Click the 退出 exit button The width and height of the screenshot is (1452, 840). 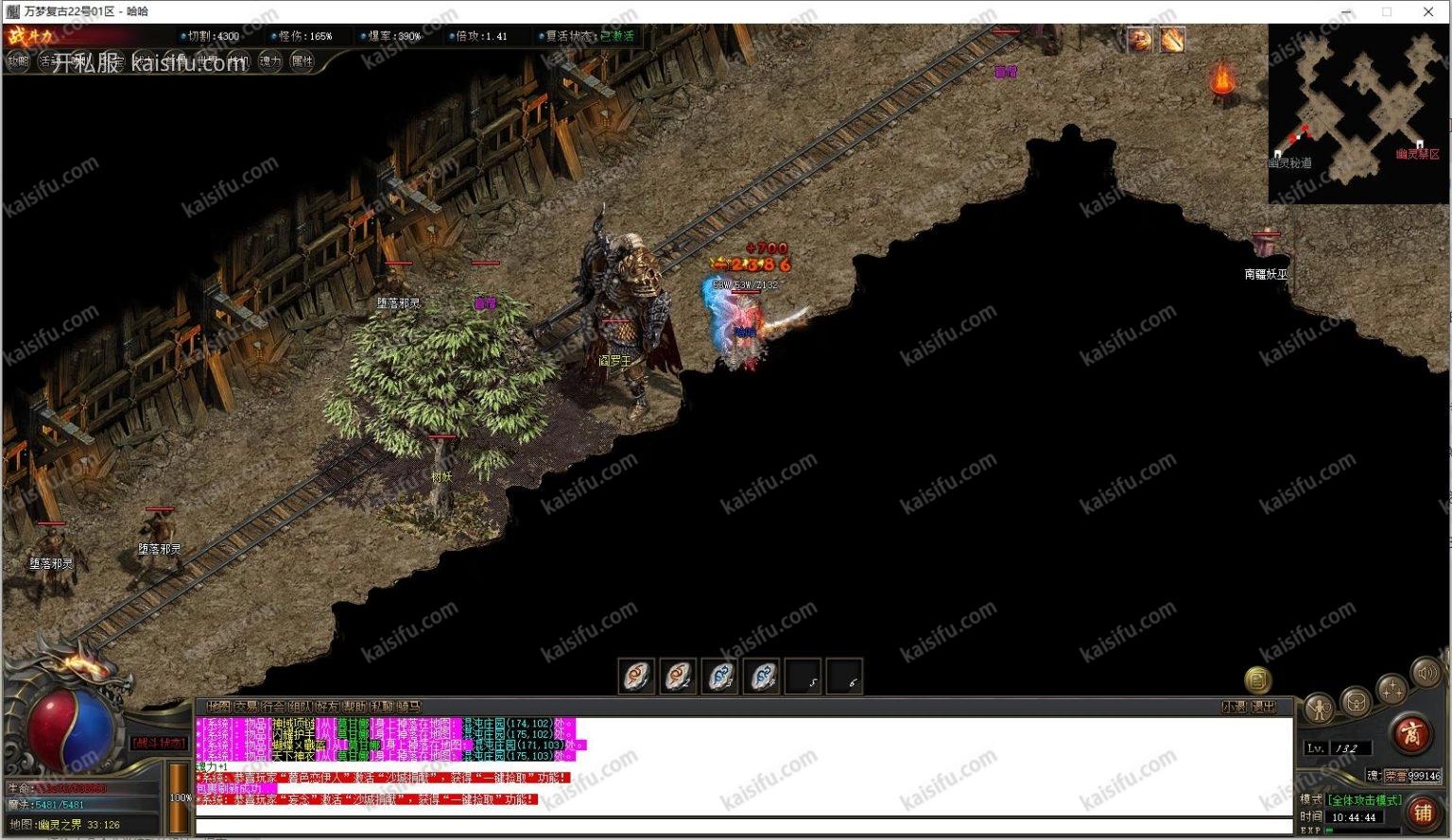(1264, 707)
